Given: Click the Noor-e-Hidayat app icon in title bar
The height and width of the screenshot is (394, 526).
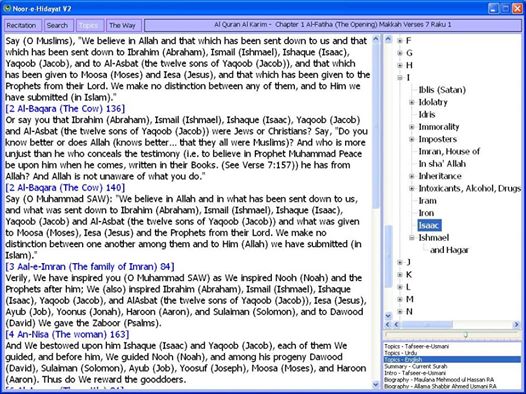Looking at the screenshot, I should pyautogui.click(x=7, y=8).
